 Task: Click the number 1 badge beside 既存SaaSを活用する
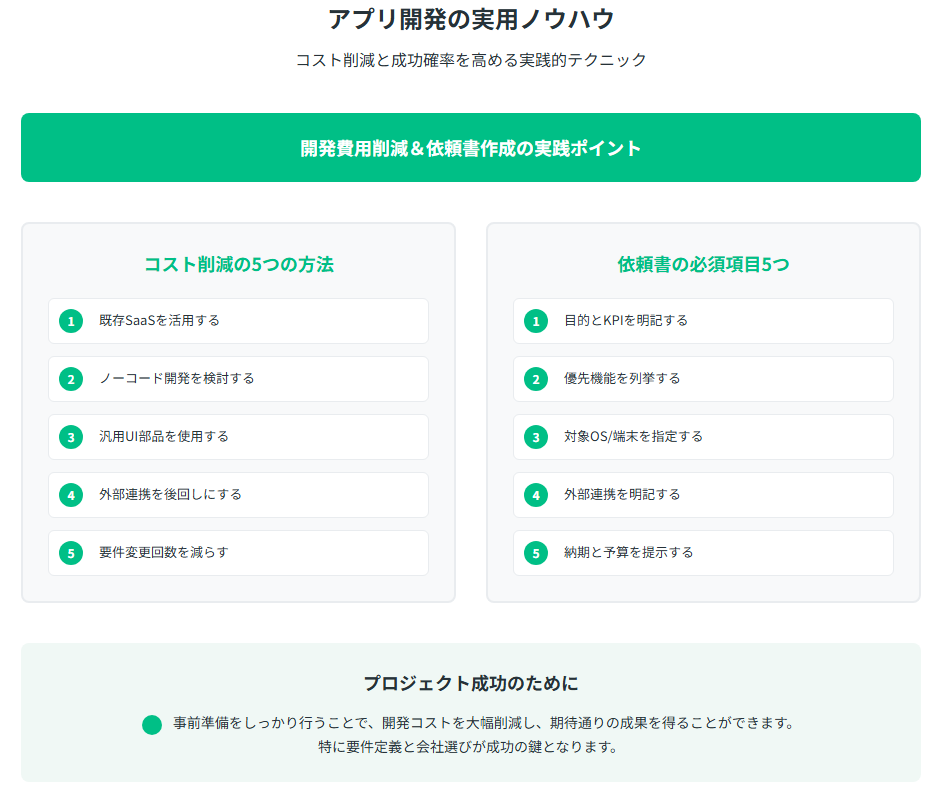click(71, 321)
